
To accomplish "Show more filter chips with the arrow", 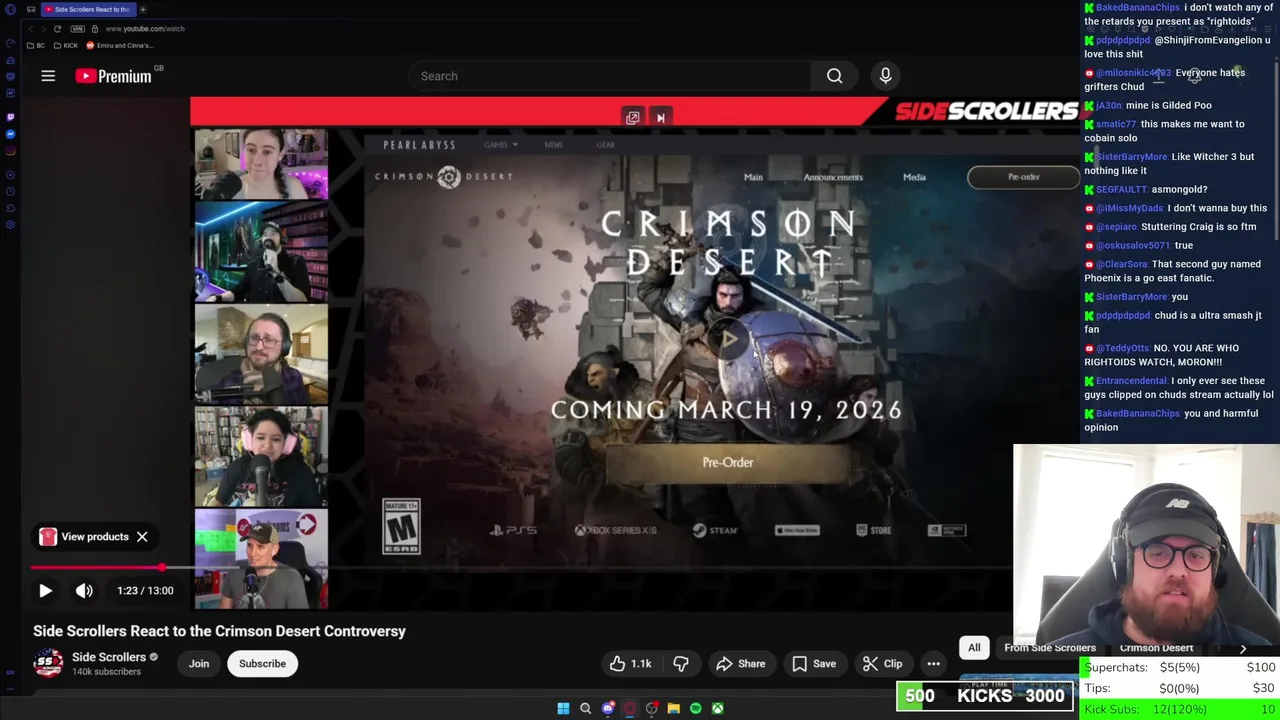I will pyautogui.click(x=1243, y=648).
